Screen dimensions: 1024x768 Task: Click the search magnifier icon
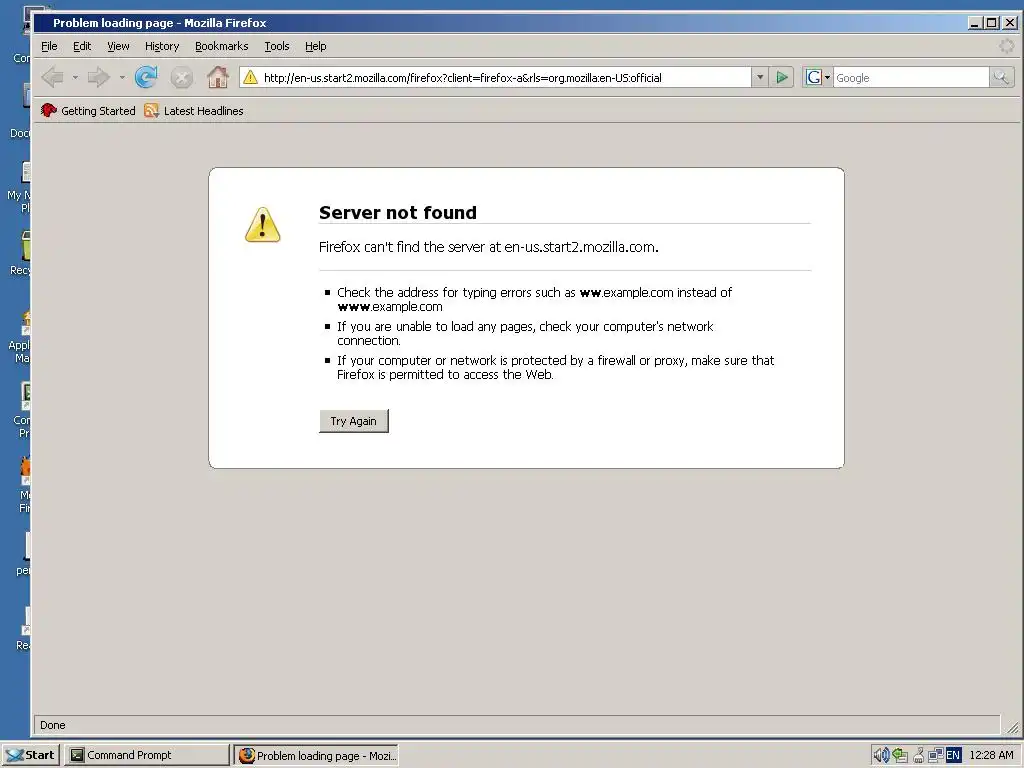coord(1001,78)
